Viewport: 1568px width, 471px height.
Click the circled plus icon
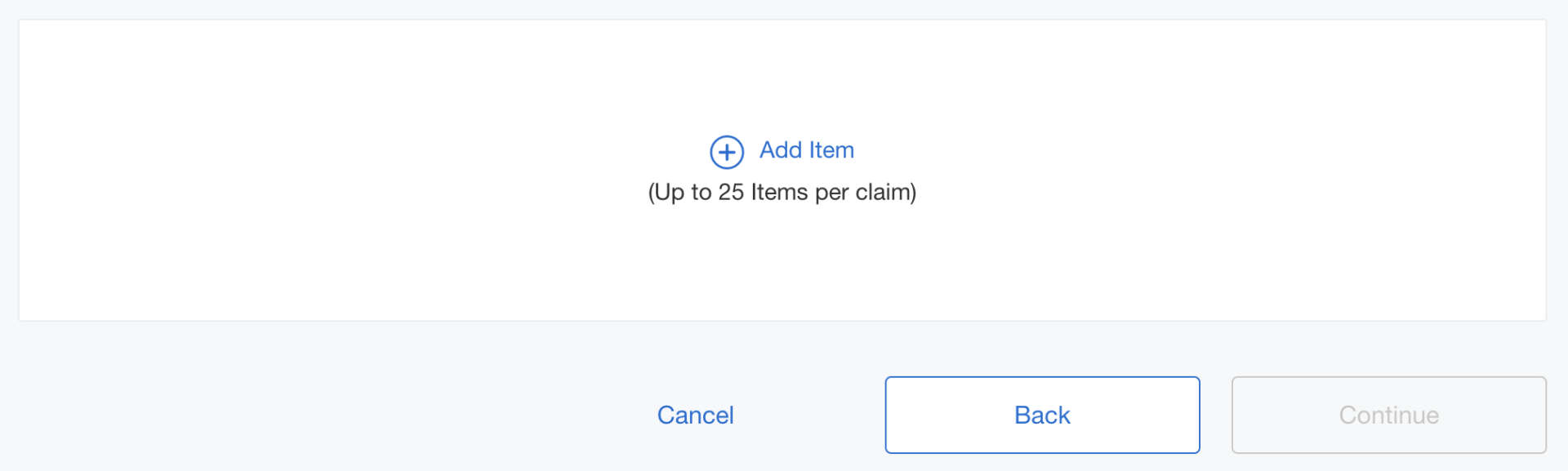pos(726,152)
